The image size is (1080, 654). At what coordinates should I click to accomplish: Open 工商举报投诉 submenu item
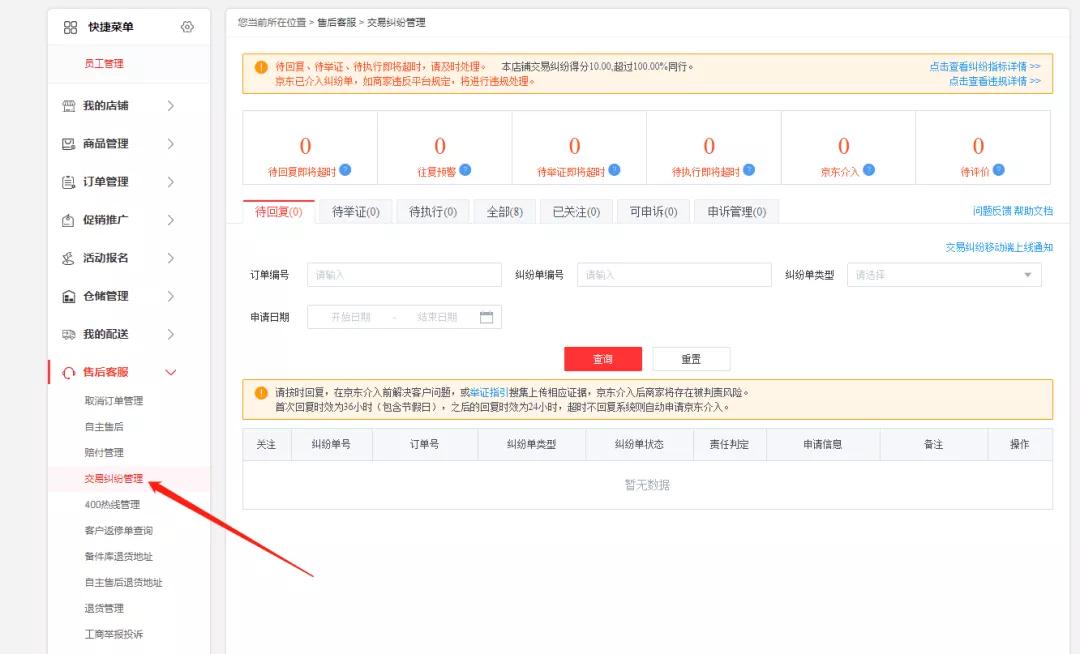(x=114, y=634)
